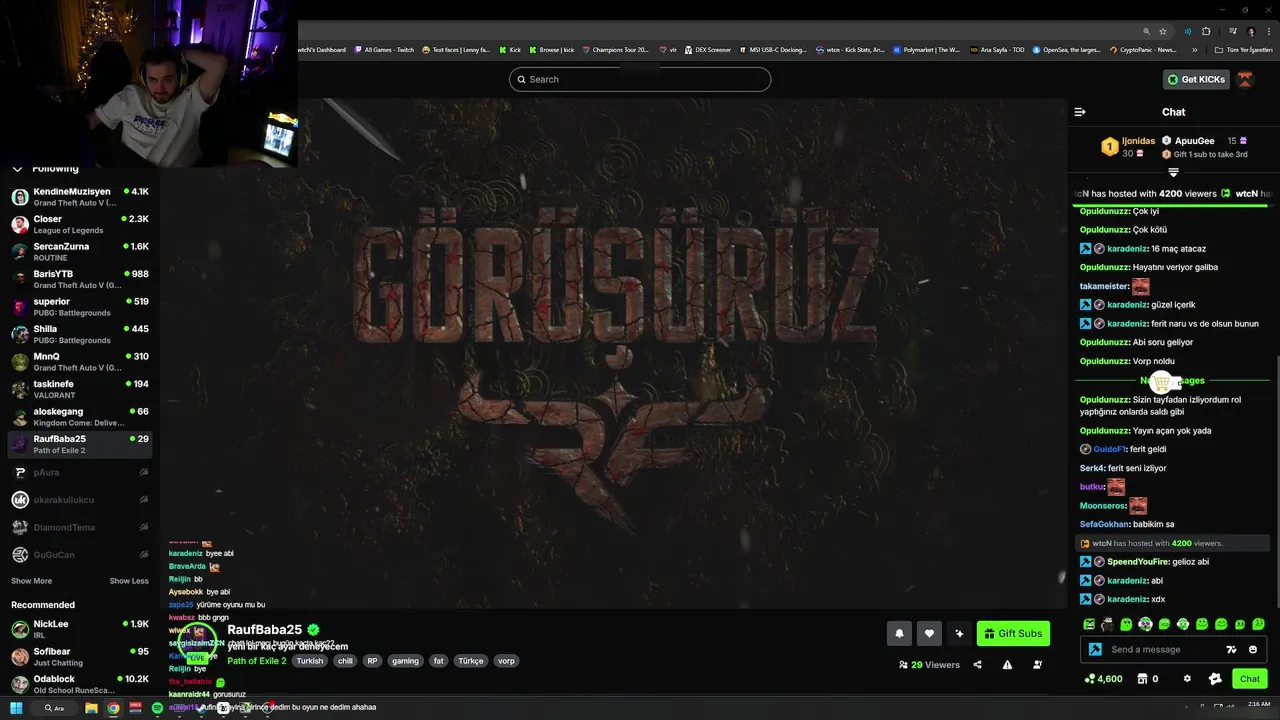
Task: Click the text style icon in message box
Action: pos(1231,649)
